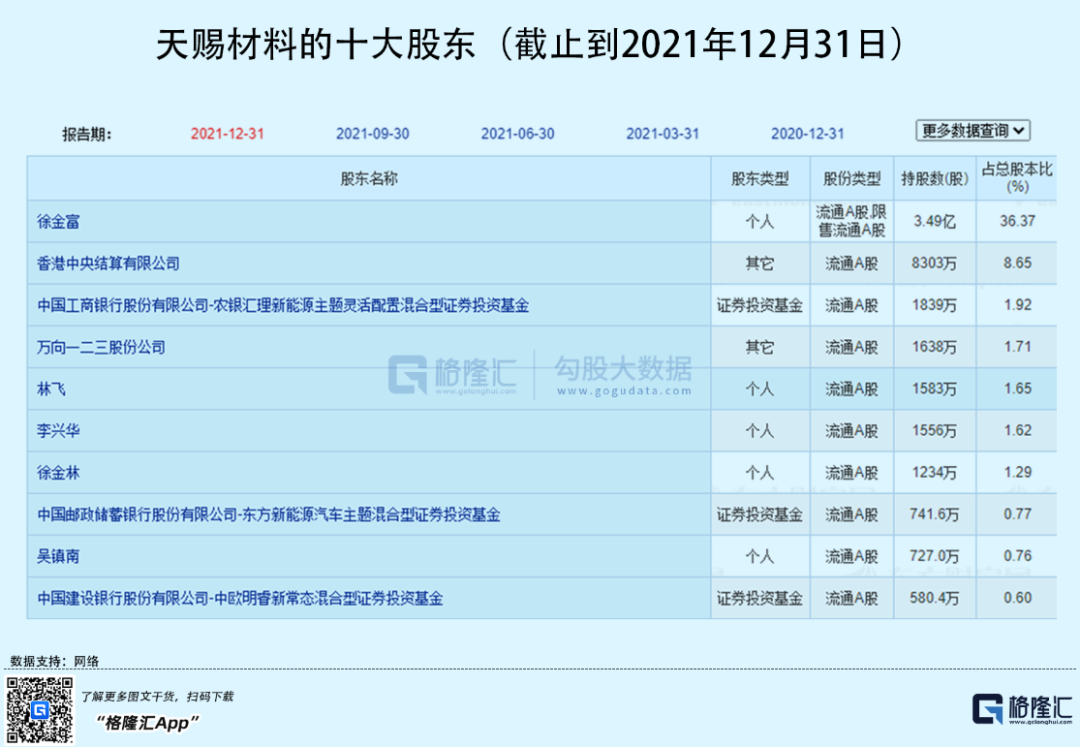Select the 8303万 holdings cell
This screenshot has height=747, width=1080.
click(x=935, y=264)
